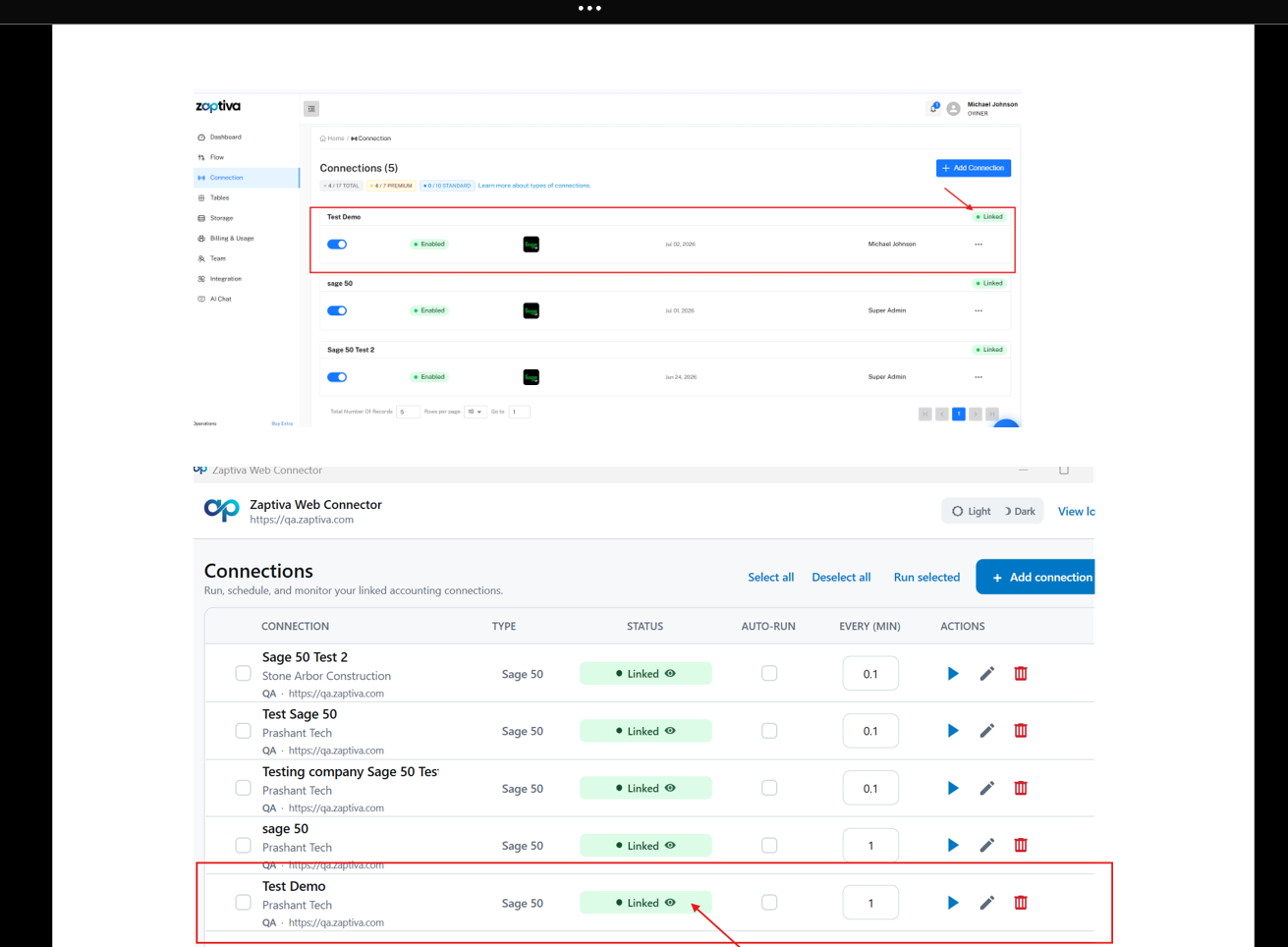Collapse the sidebar with the menu icon

pos(311,109)
